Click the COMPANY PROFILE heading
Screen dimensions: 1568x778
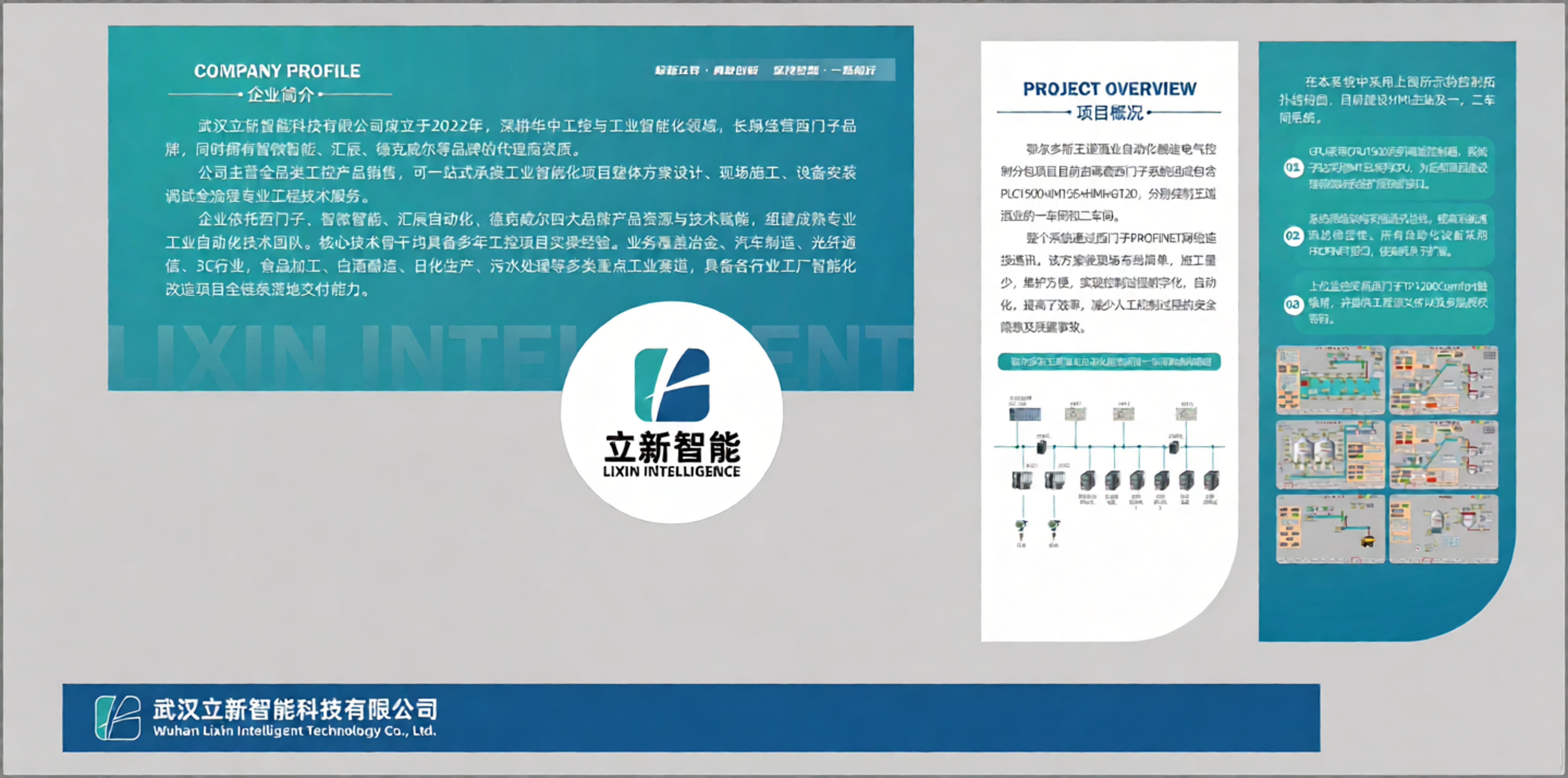coord(277,71)
